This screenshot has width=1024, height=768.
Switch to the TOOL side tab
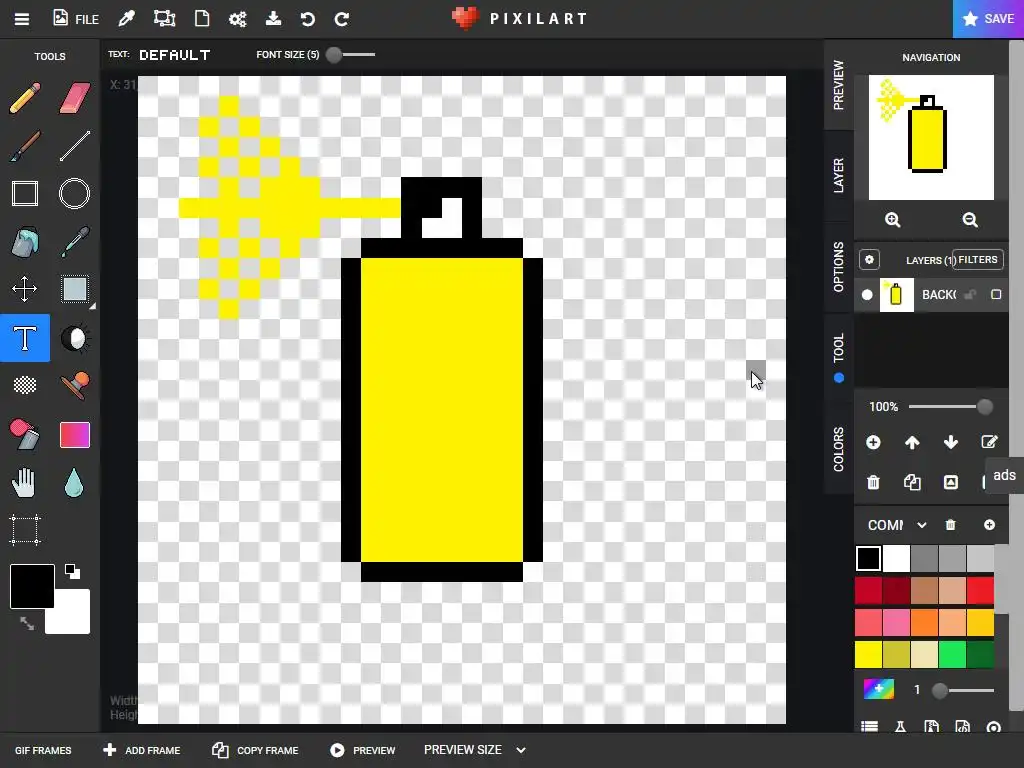(x=839, y=357)
